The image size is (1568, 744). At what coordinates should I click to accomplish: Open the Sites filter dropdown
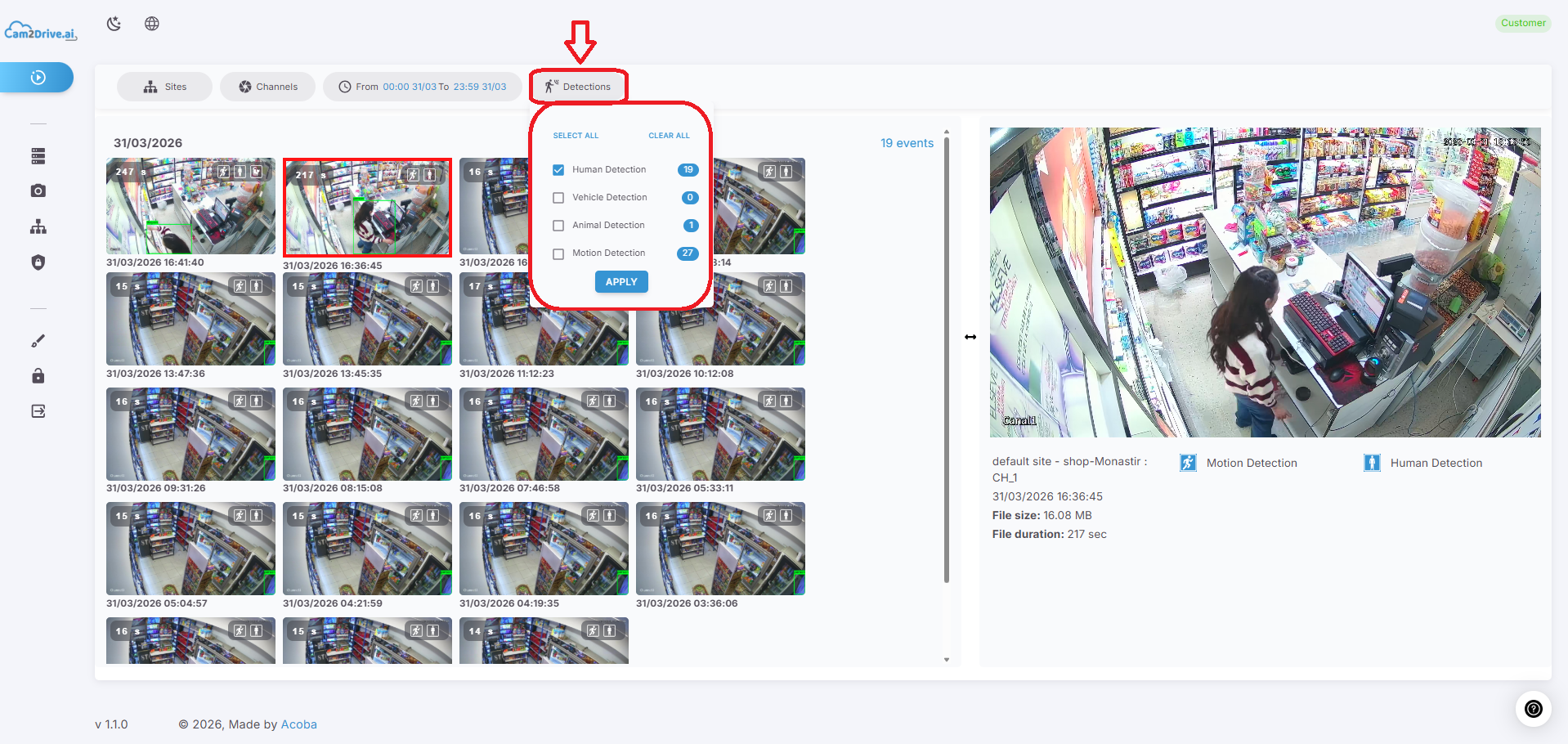[164, 87]
